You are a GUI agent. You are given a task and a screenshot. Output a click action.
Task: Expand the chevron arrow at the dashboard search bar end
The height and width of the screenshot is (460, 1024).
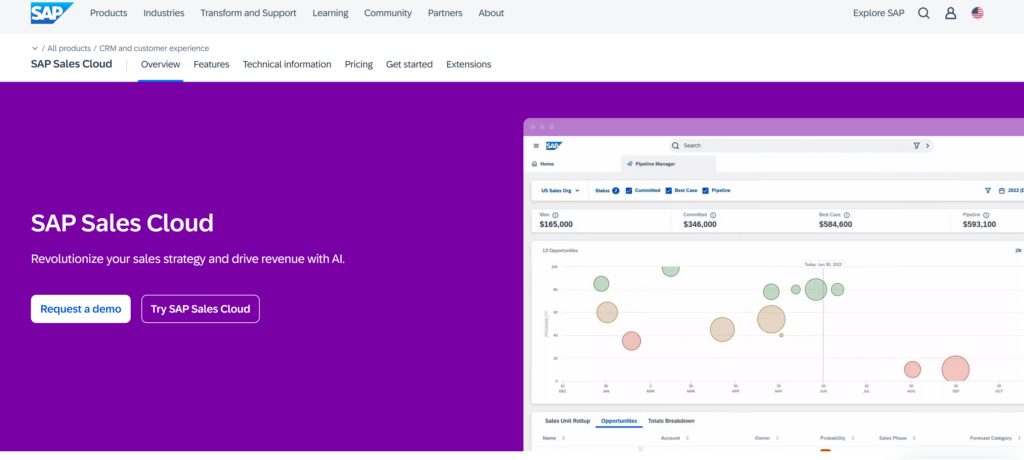[x=927, y=146]
